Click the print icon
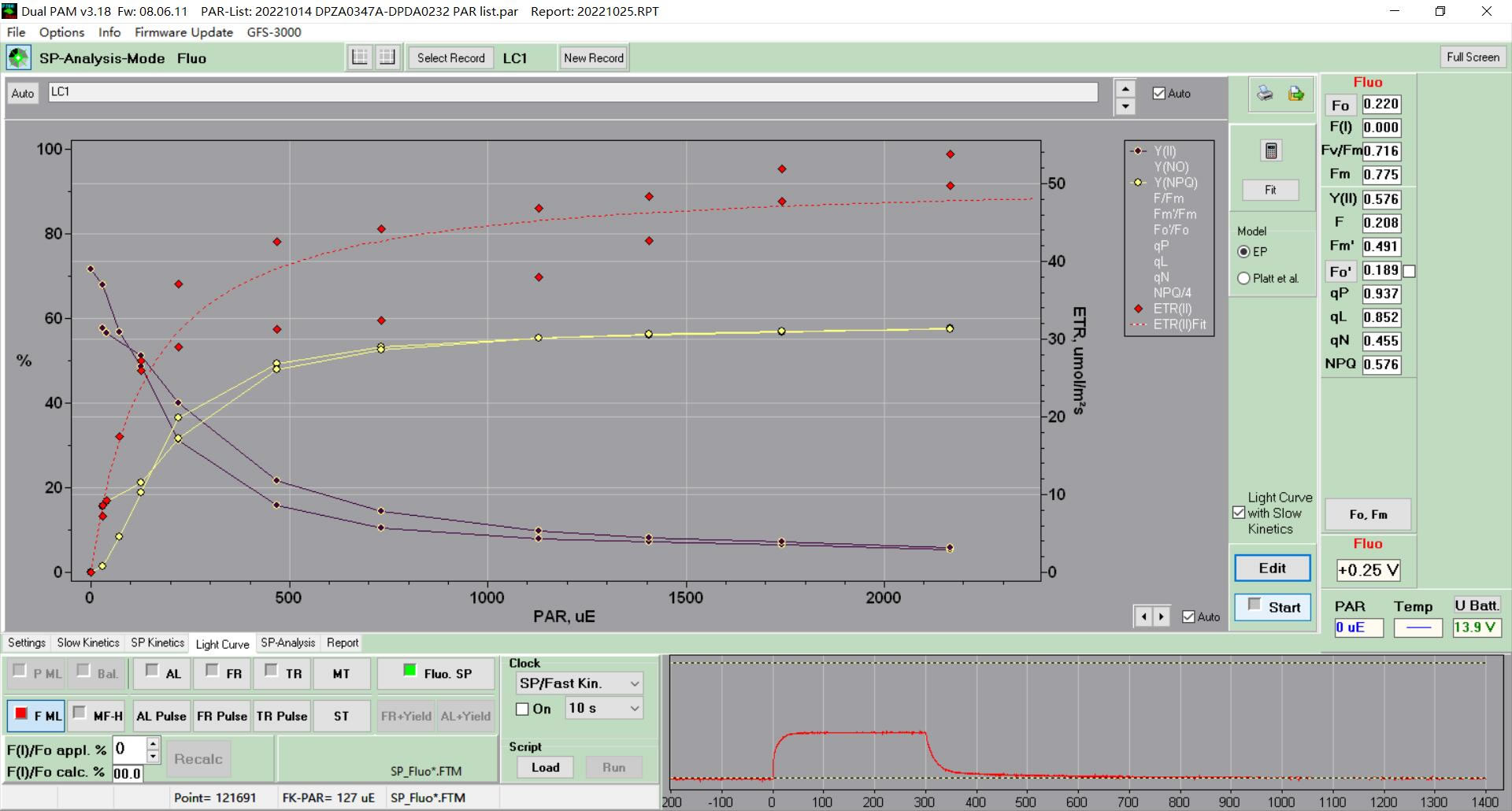 click(1265, 94)
